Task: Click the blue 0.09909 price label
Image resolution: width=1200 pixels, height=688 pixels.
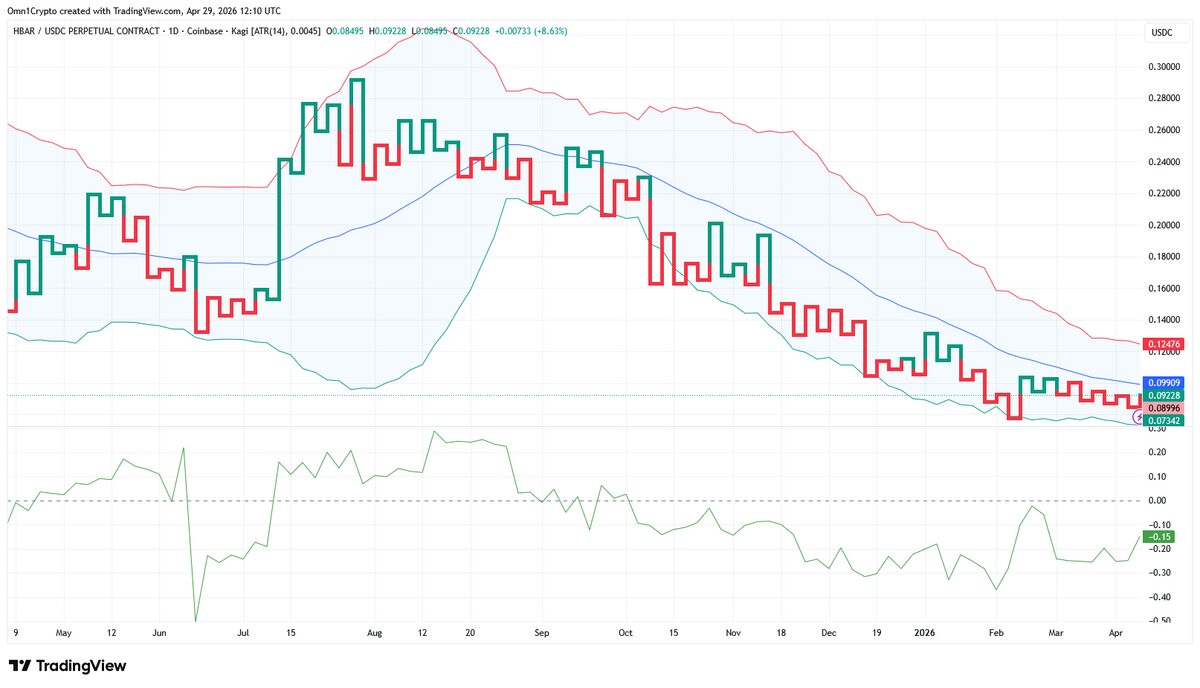Action: click(x=1163, y=383)
